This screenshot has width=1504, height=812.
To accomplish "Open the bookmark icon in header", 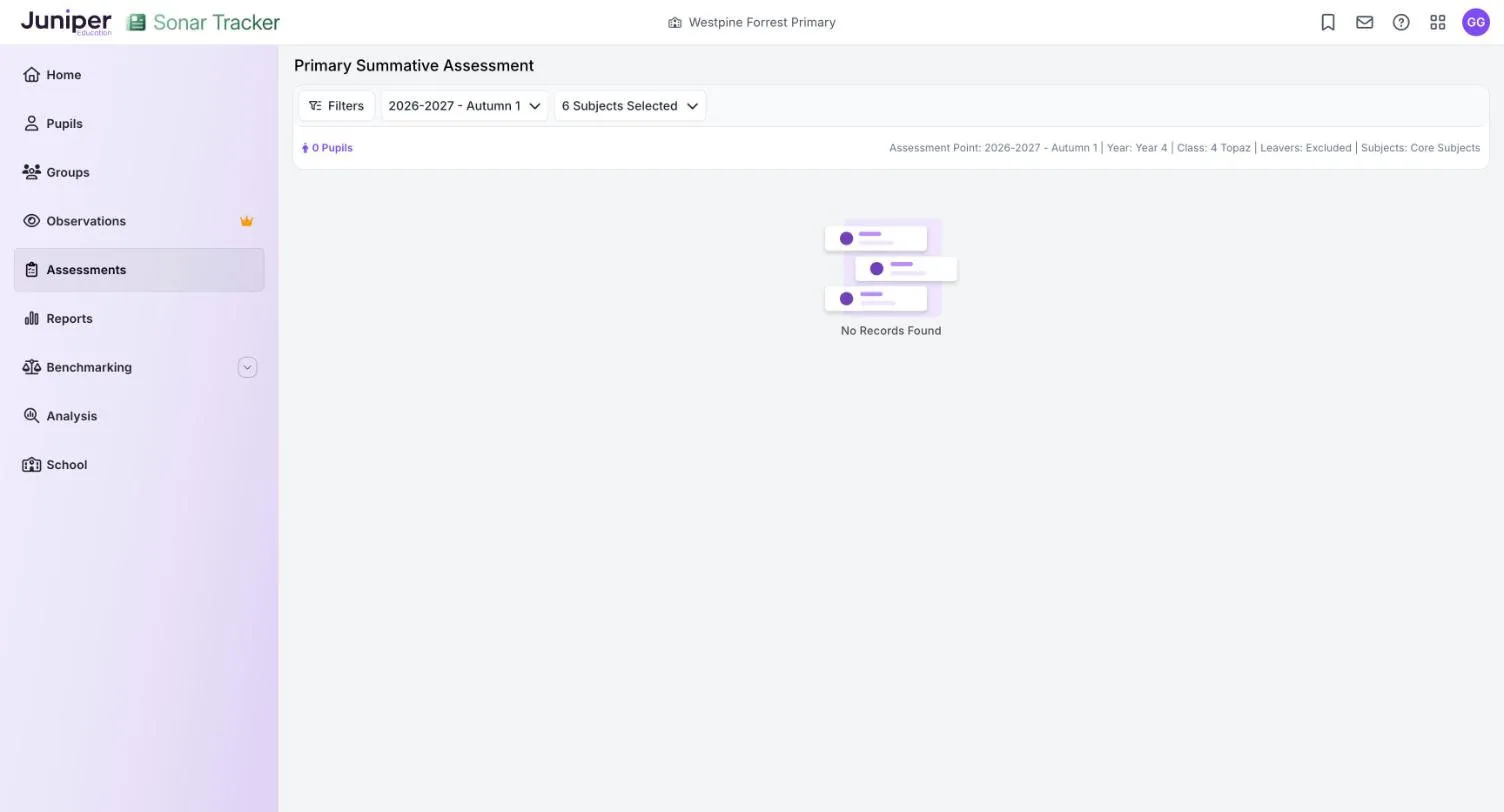I will 1328,22.
